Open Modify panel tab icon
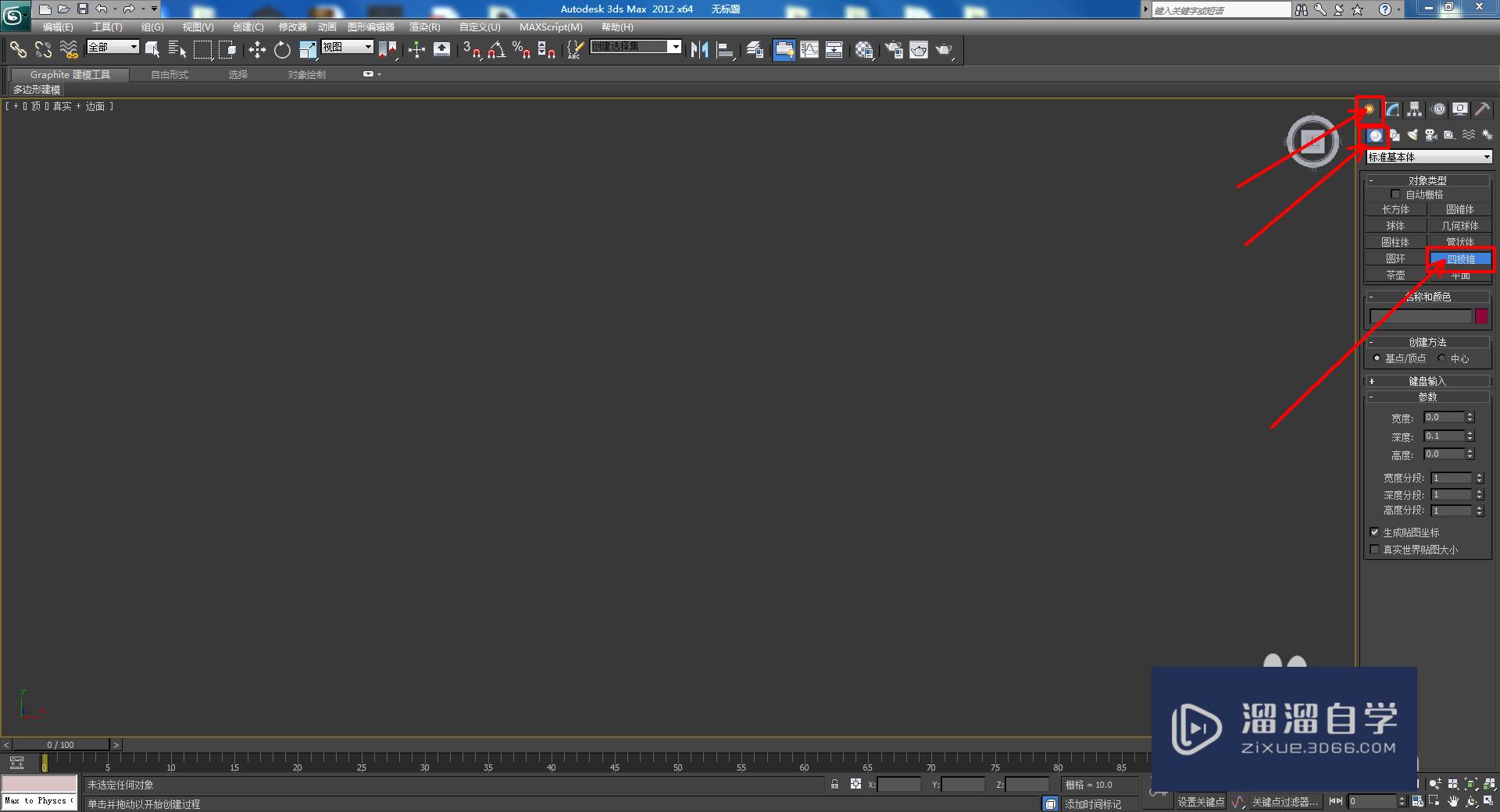 (1392, 109)
